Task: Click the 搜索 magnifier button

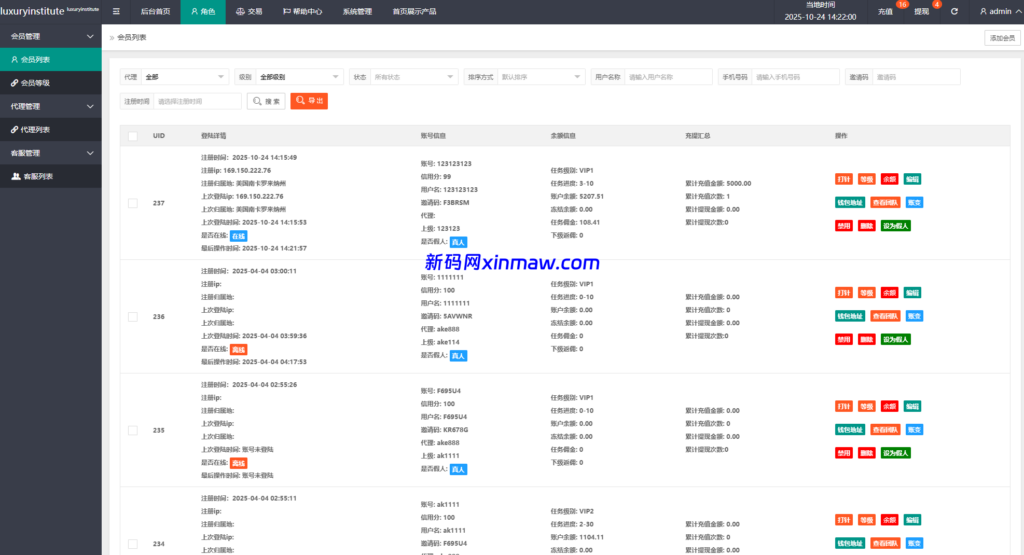Action: coord(266,101)
